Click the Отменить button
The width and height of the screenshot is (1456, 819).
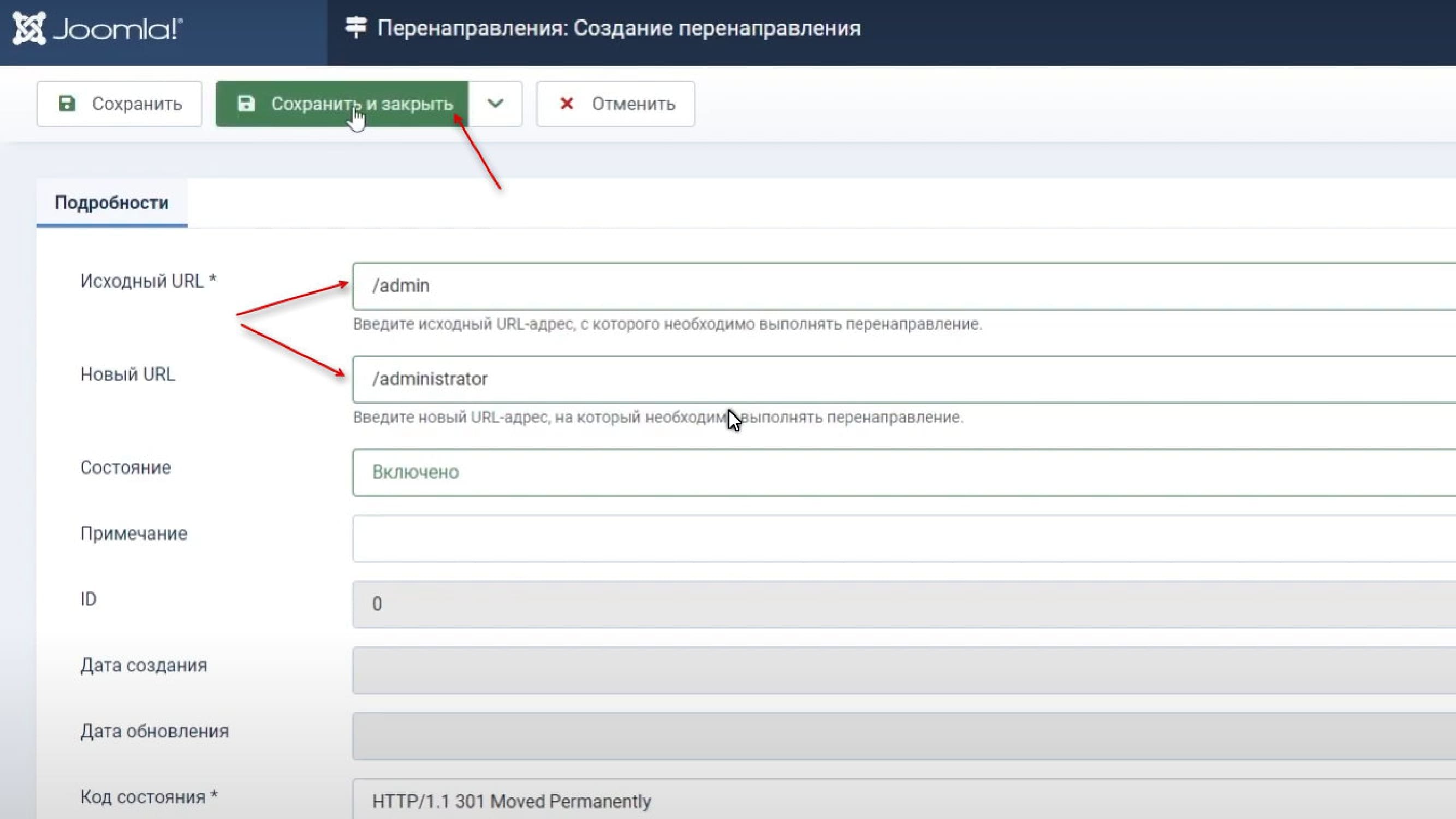point(615,104)
